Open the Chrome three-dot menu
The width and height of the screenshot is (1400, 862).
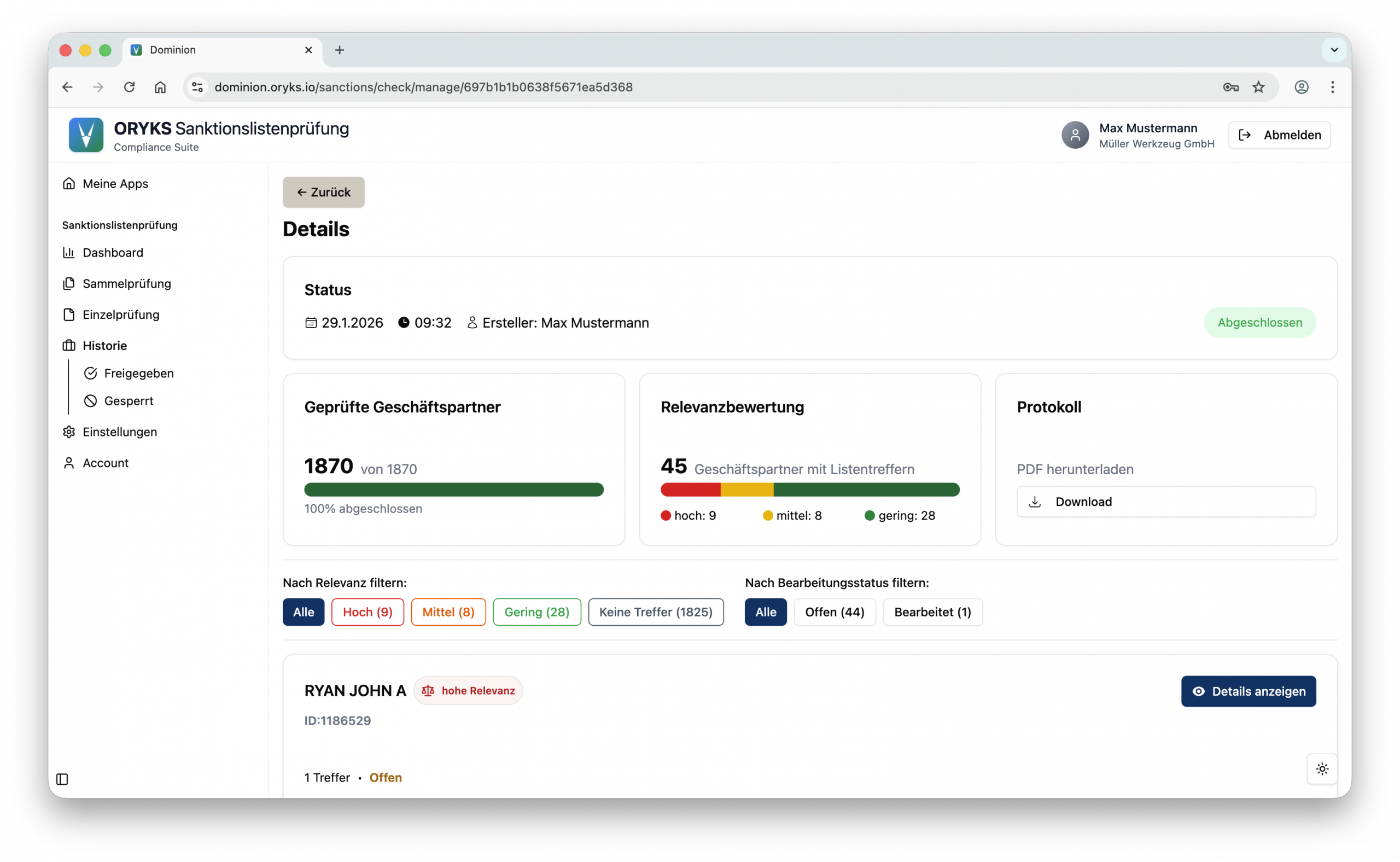[1332, 87]
